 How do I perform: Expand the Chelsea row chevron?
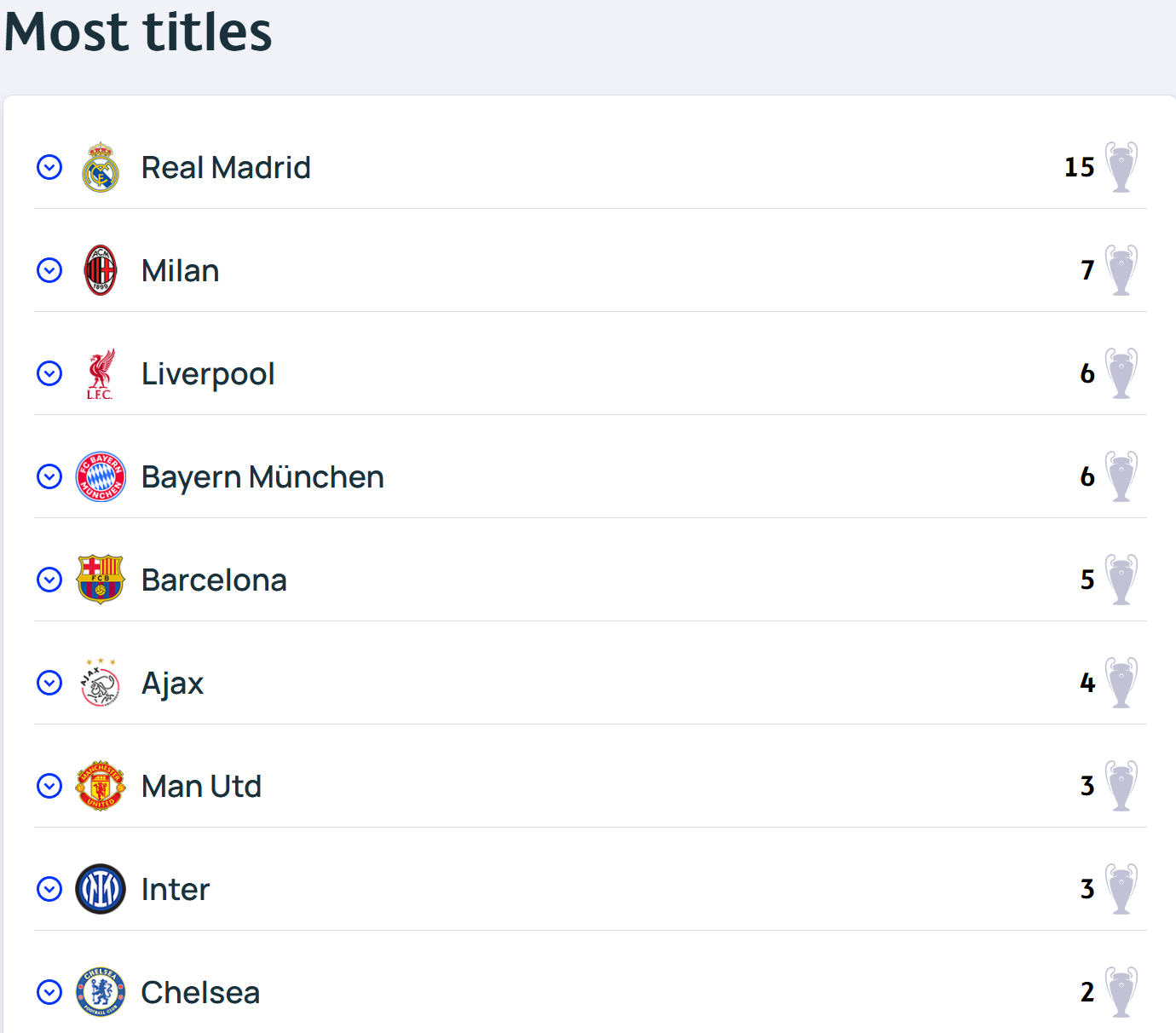[x=49, y=992]
